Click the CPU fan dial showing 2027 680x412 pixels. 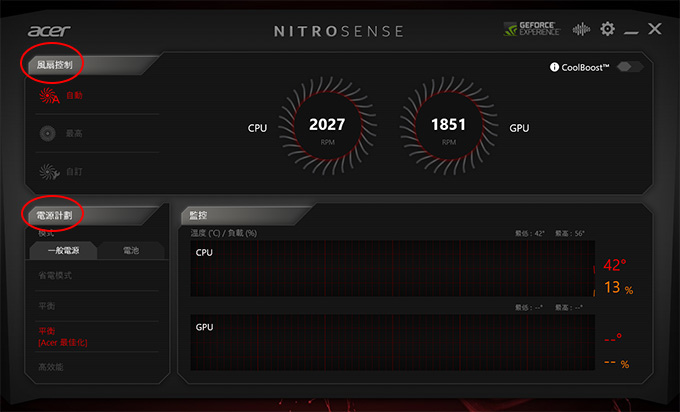click(x=327, y=126)
